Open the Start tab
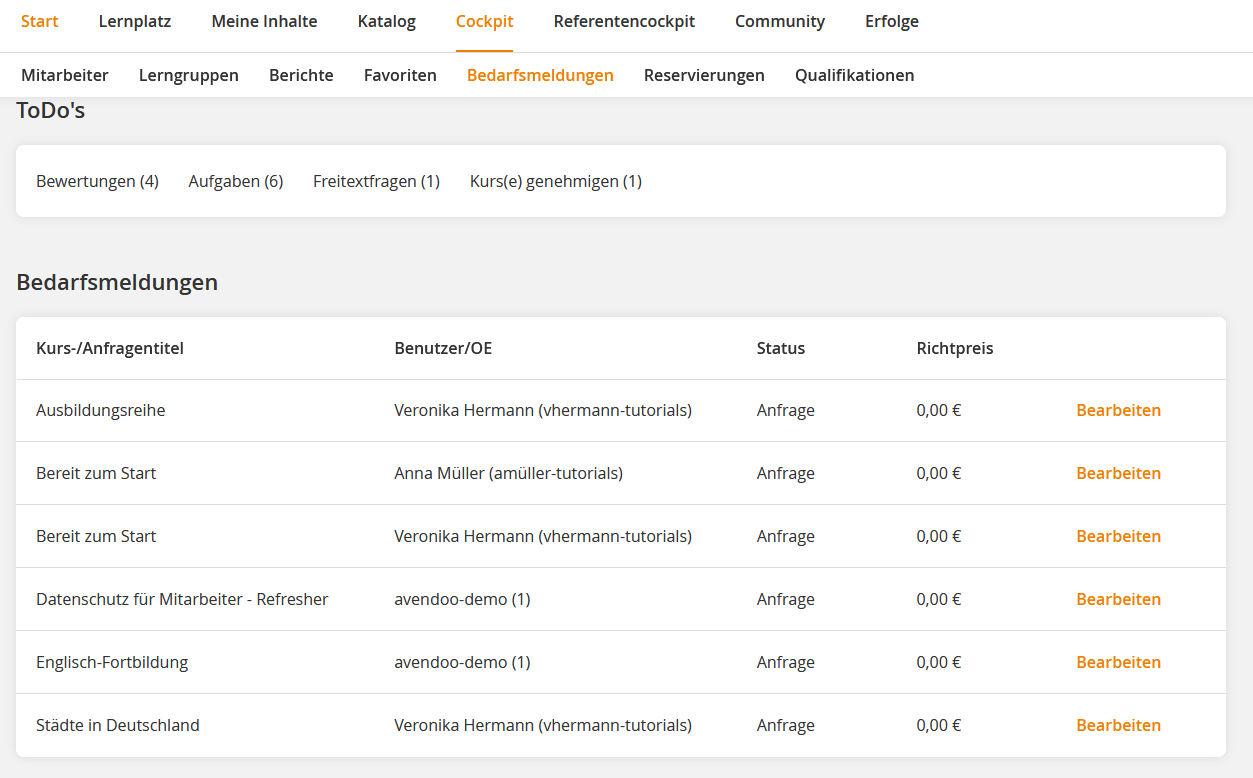The width and height of the screenshot is (1253, 778). pyautogui.click(x=39, y=21)
